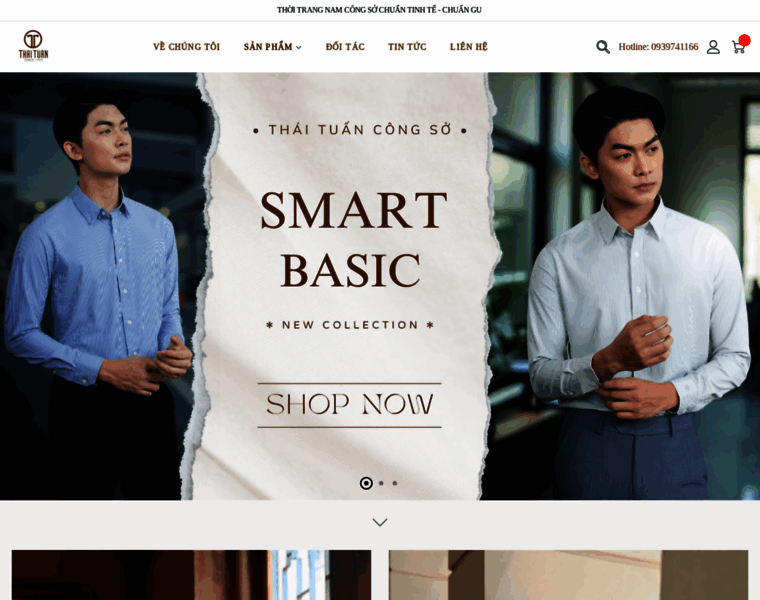
Task: Go to the TIN TỨC page
Action: point(407,47)
